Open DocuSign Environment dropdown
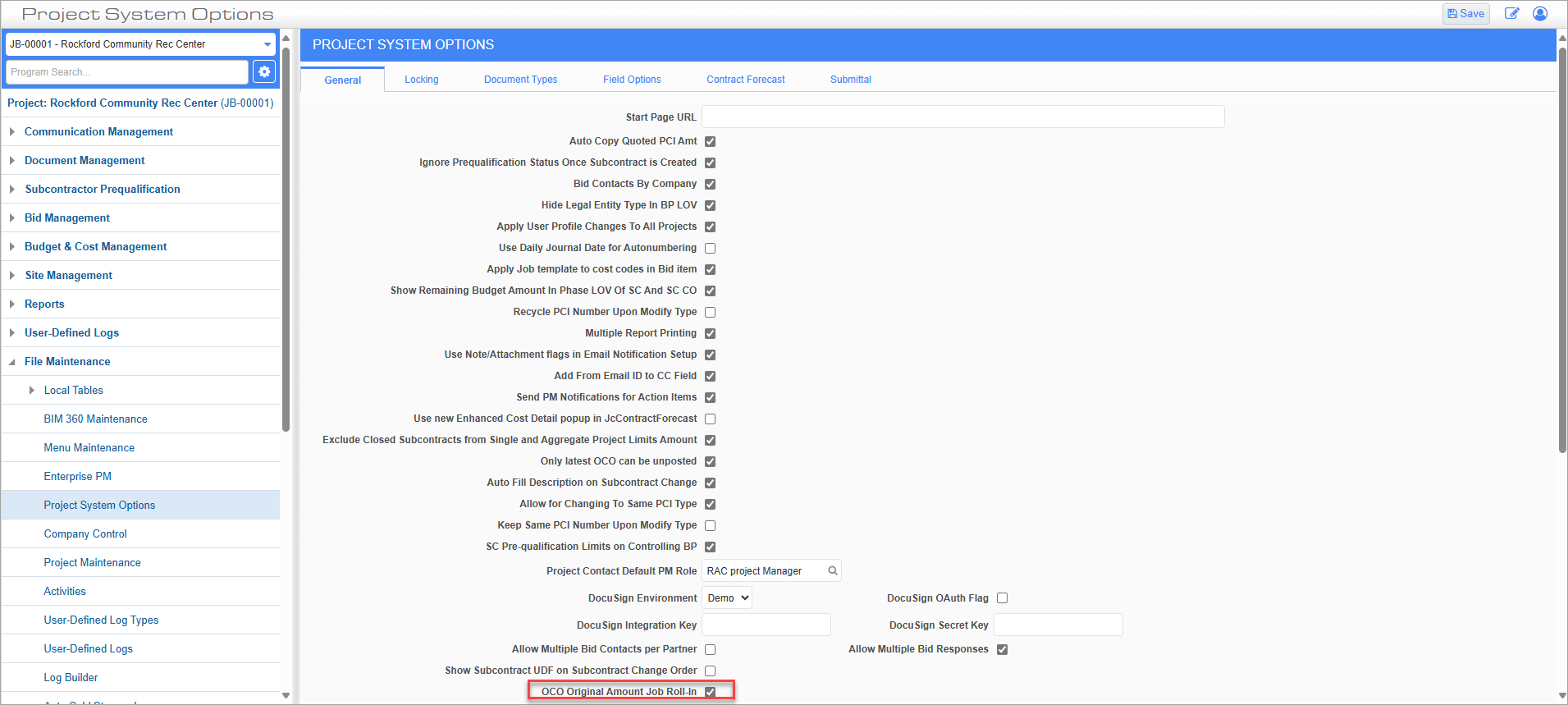Screen dimensions: 1568x705 (727, 598)
